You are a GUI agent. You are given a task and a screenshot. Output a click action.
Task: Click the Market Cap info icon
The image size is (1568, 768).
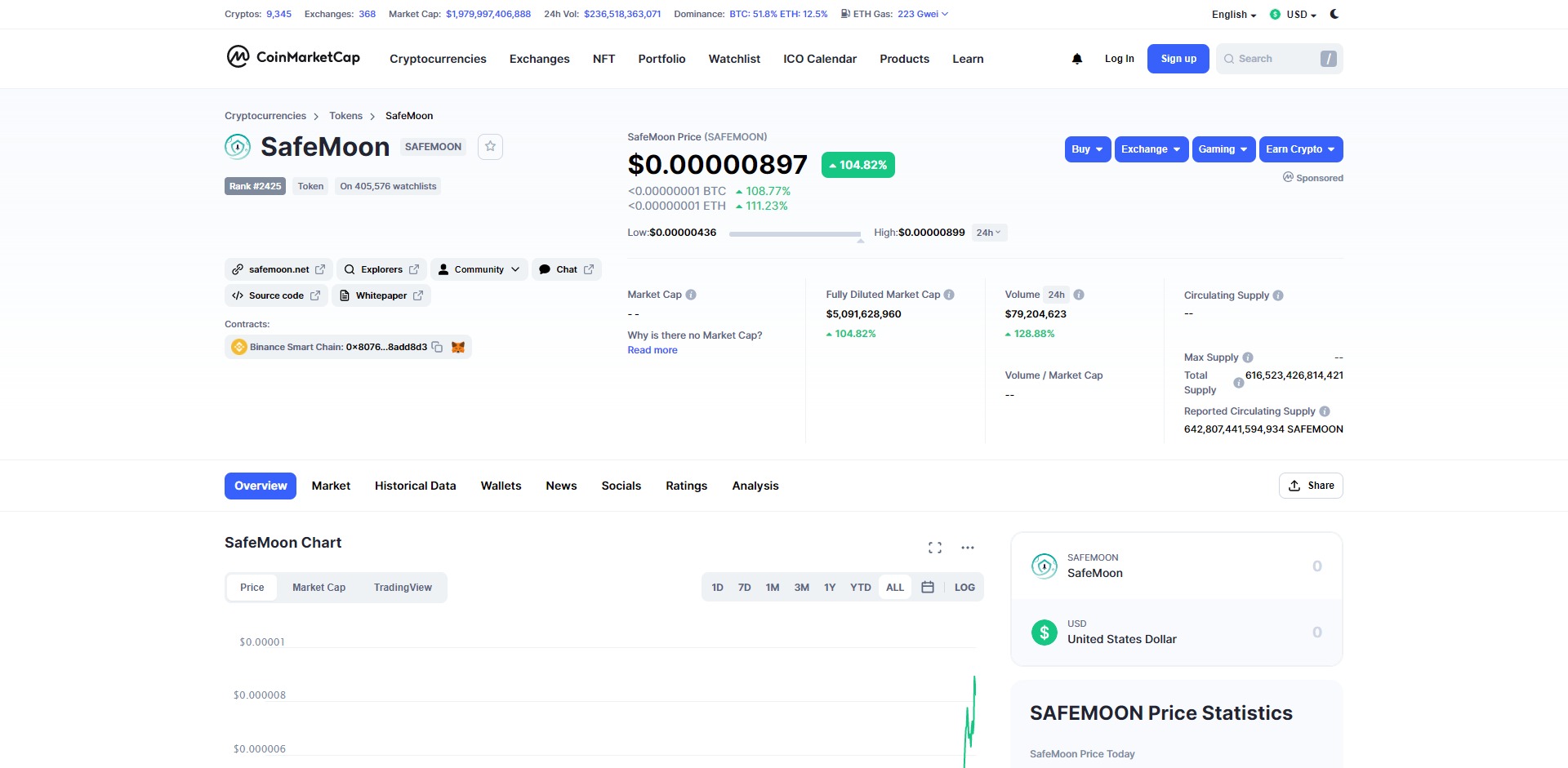pos(691,295)
